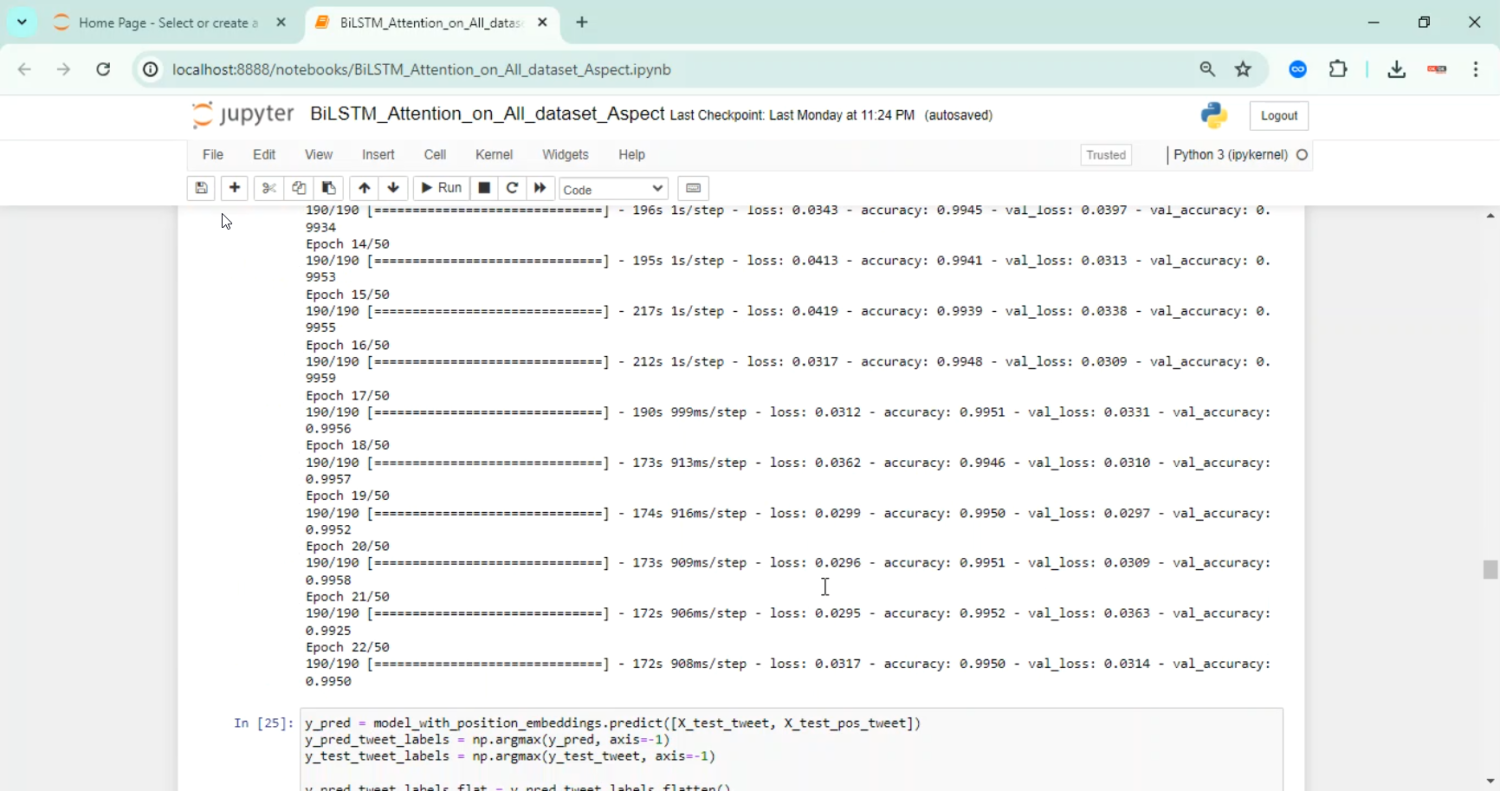The width and height of the screenshot is (1500, 791).
Task: Paste cells below icon
Action: coord(328,188)
